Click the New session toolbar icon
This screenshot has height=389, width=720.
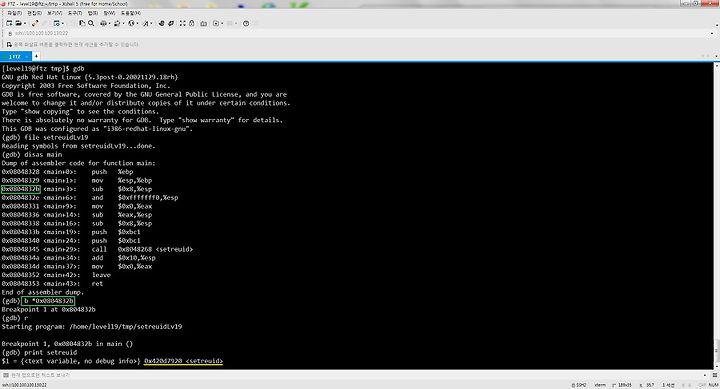click(9, 23)
